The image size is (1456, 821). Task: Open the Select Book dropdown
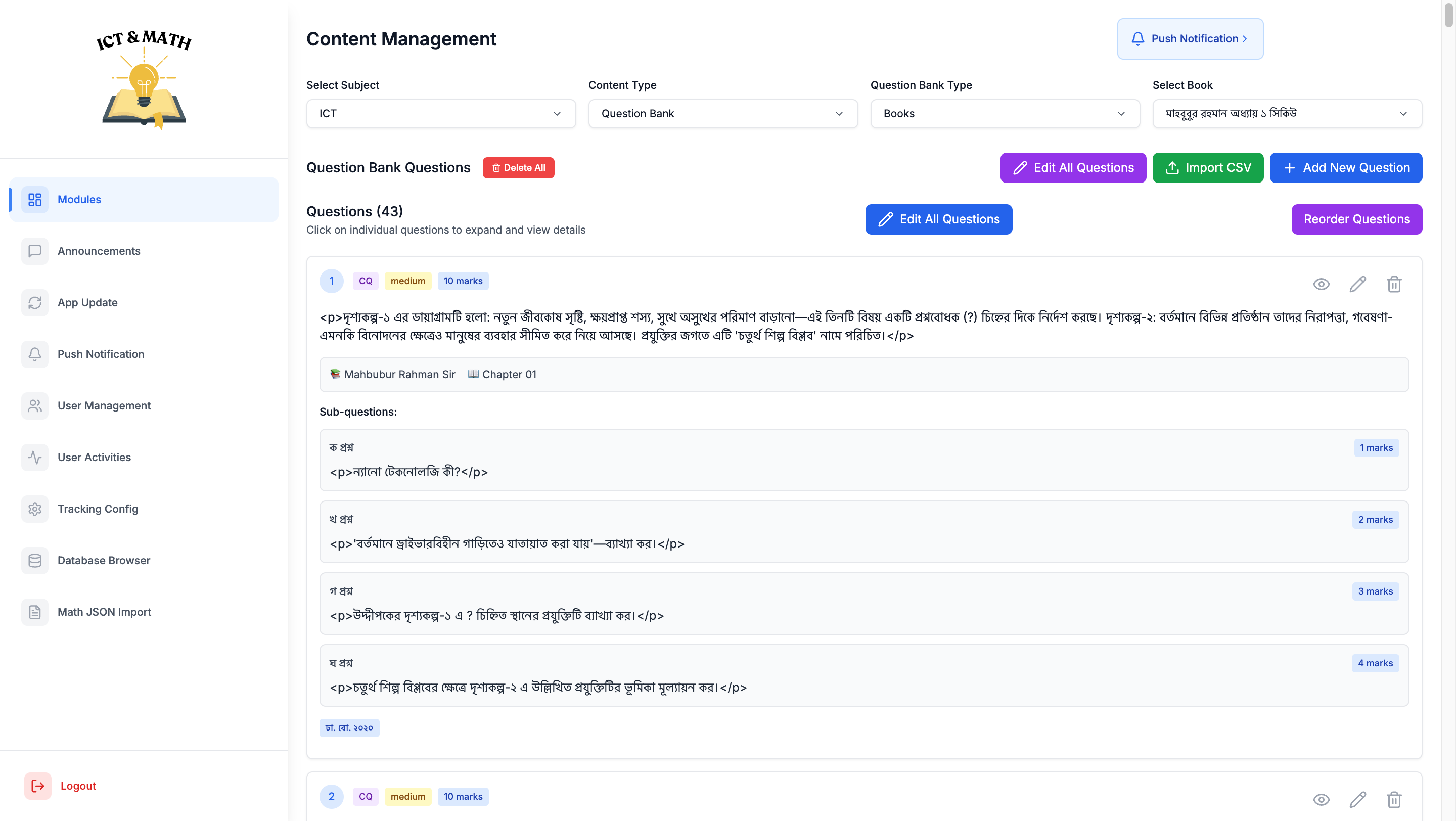(1287, 114)
